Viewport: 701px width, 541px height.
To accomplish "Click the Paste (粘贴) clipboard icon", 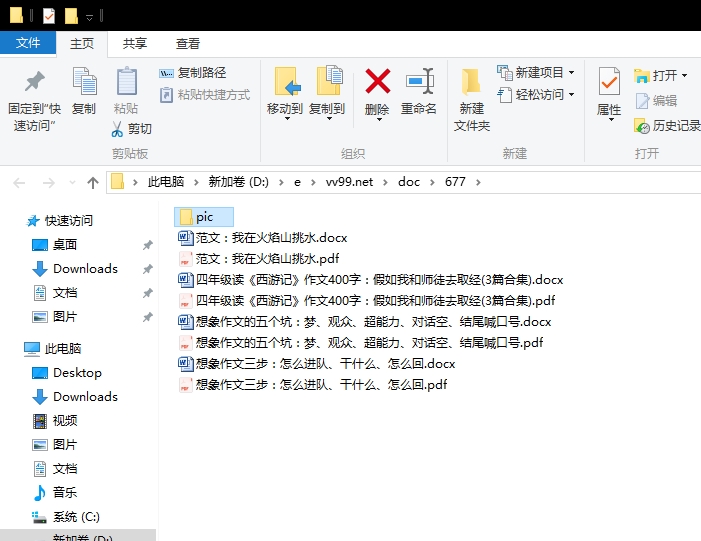I will click(127, 81).
